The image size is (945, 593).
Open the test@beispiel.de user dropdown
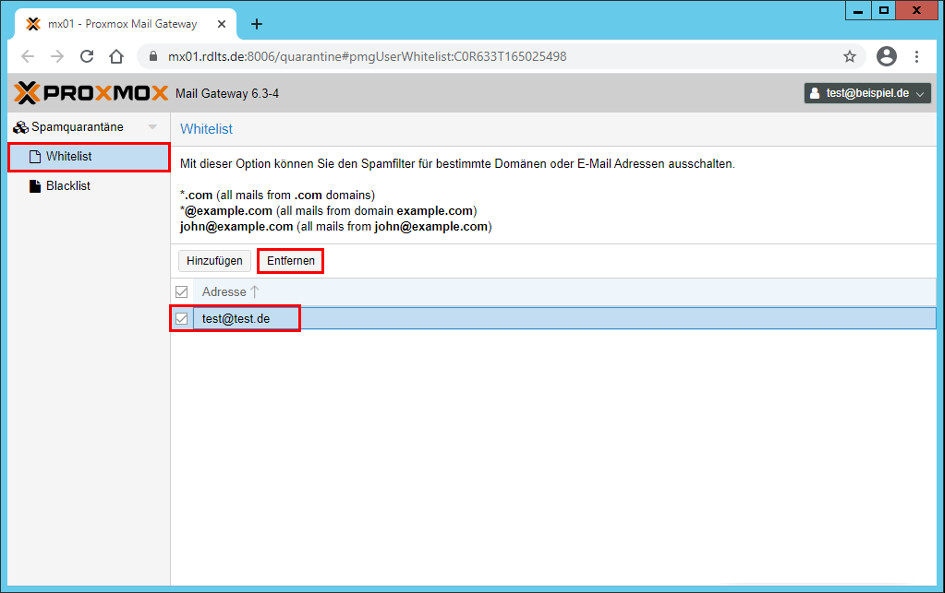tap(867, 93)
